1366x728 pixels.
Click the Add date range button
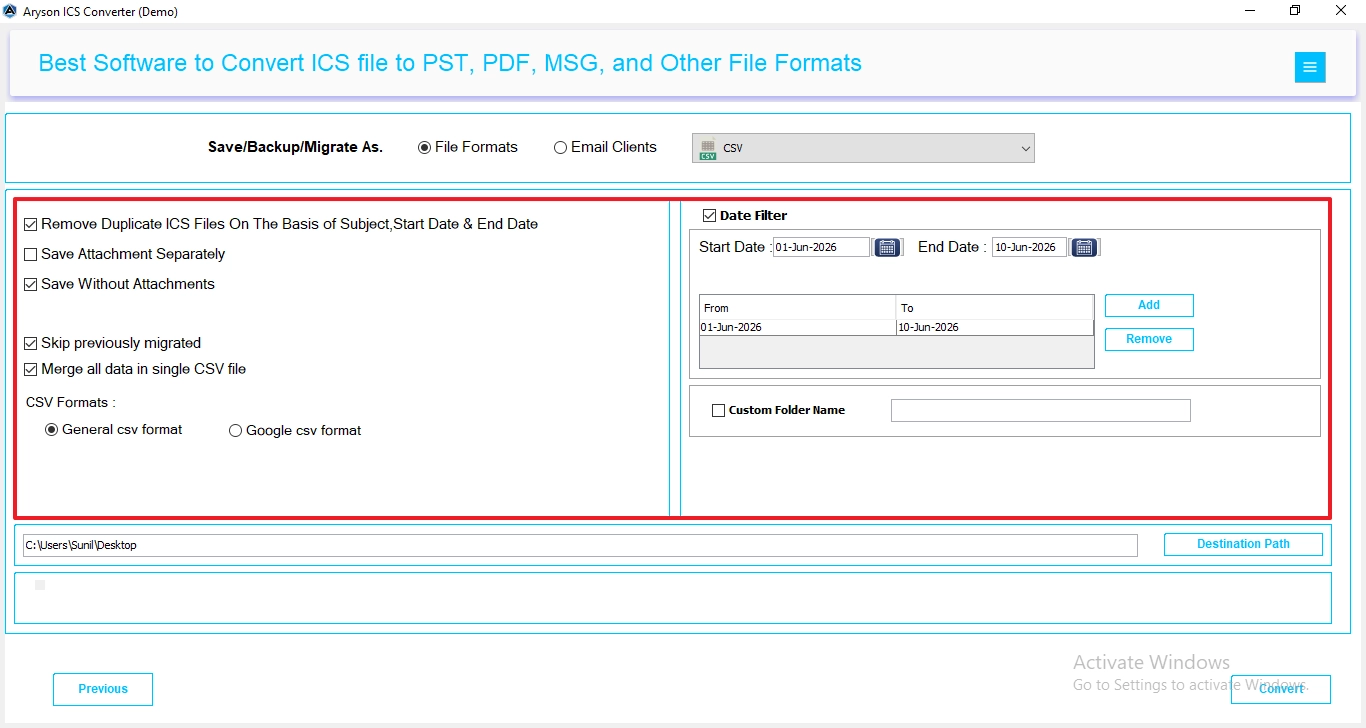point(1149,305)
